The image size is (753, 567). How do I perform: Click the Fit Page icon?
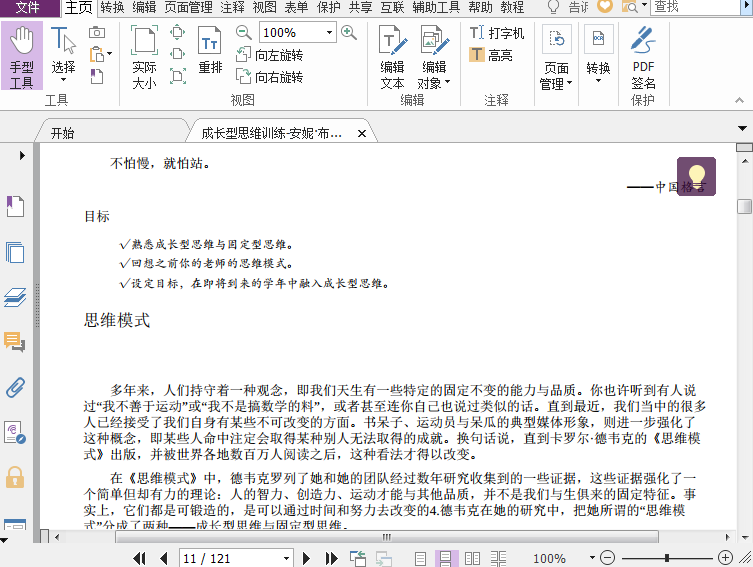point(178,32)
